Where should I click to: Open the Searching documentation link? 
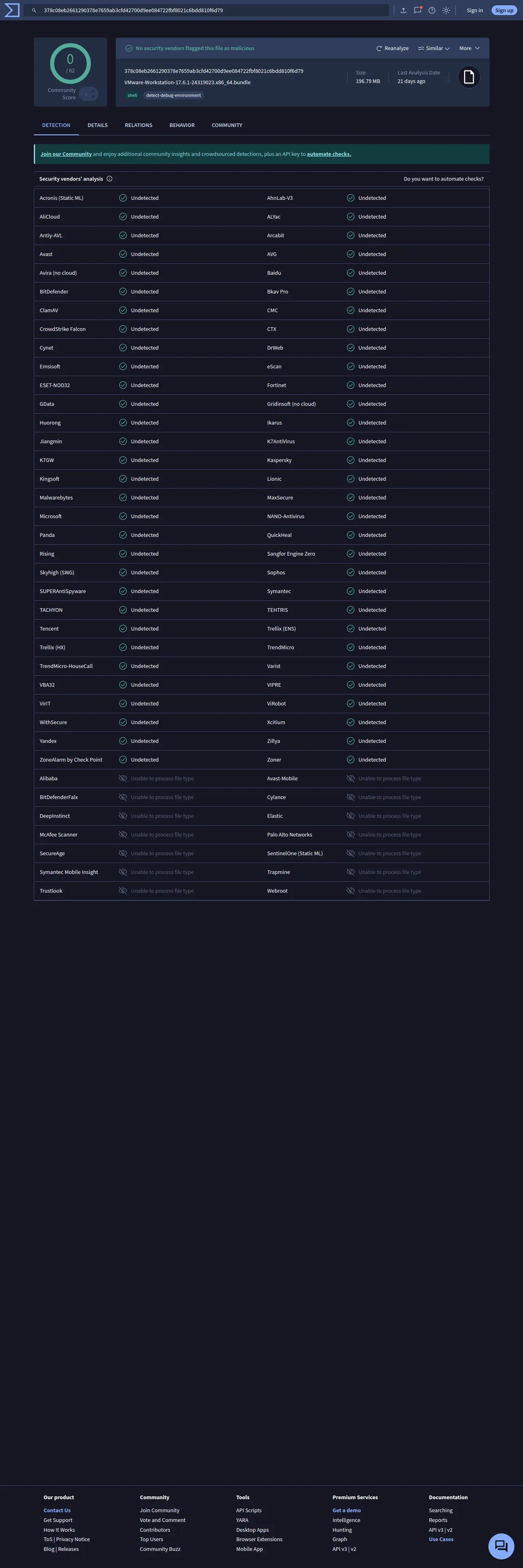(x=441, y=1510)
